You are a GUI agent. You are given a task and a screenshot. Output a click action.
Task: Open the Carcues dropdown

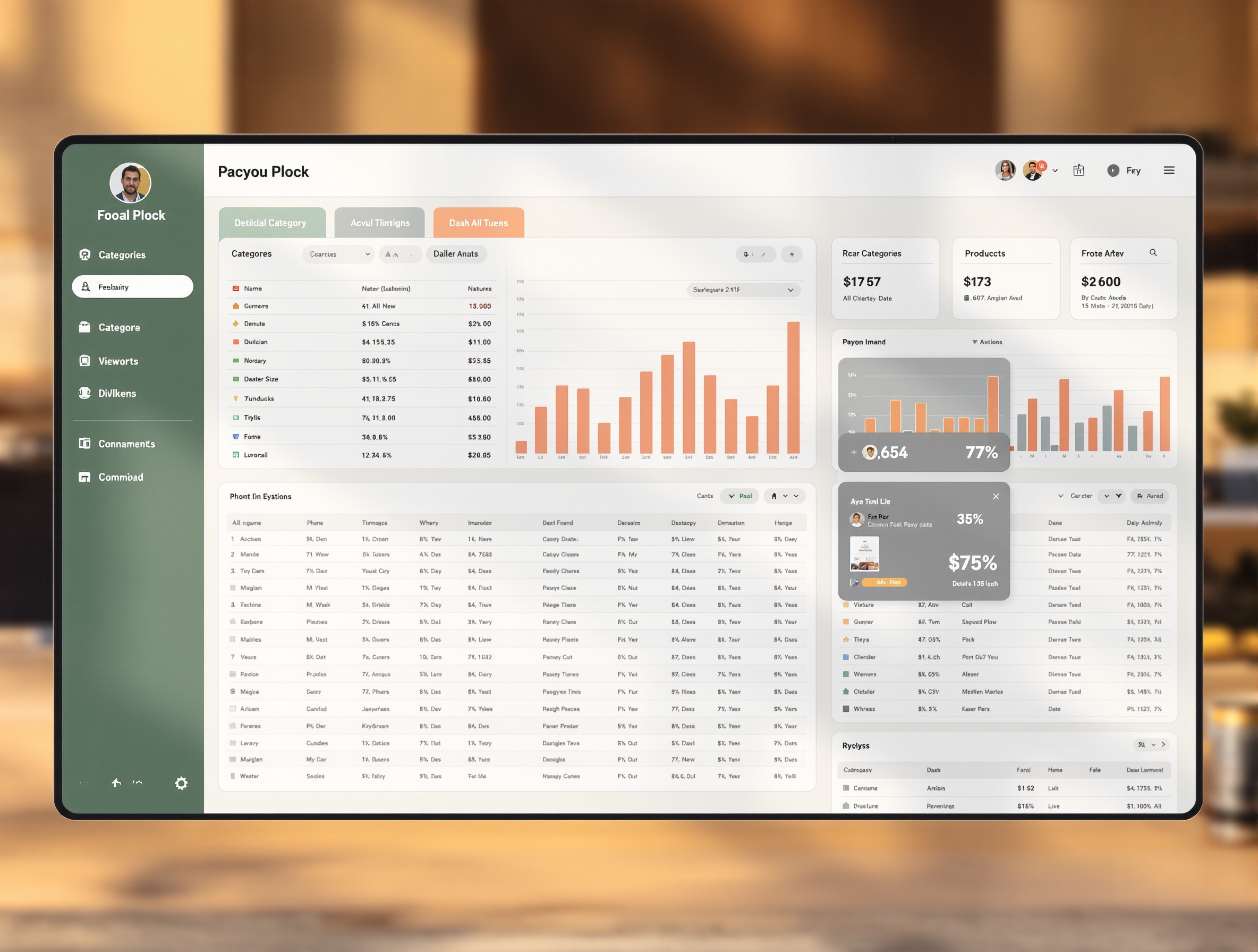[x=339, y=254]
